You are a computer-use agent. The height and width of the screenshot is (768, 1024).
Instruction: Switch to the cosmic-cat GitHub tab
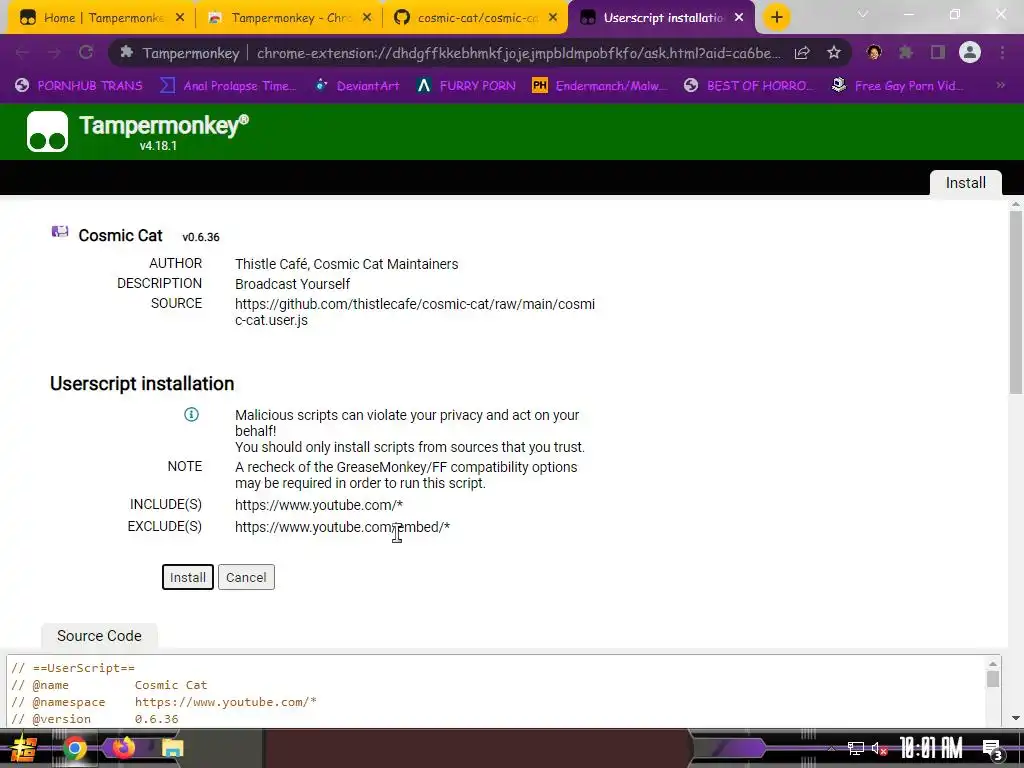[477, 18]
